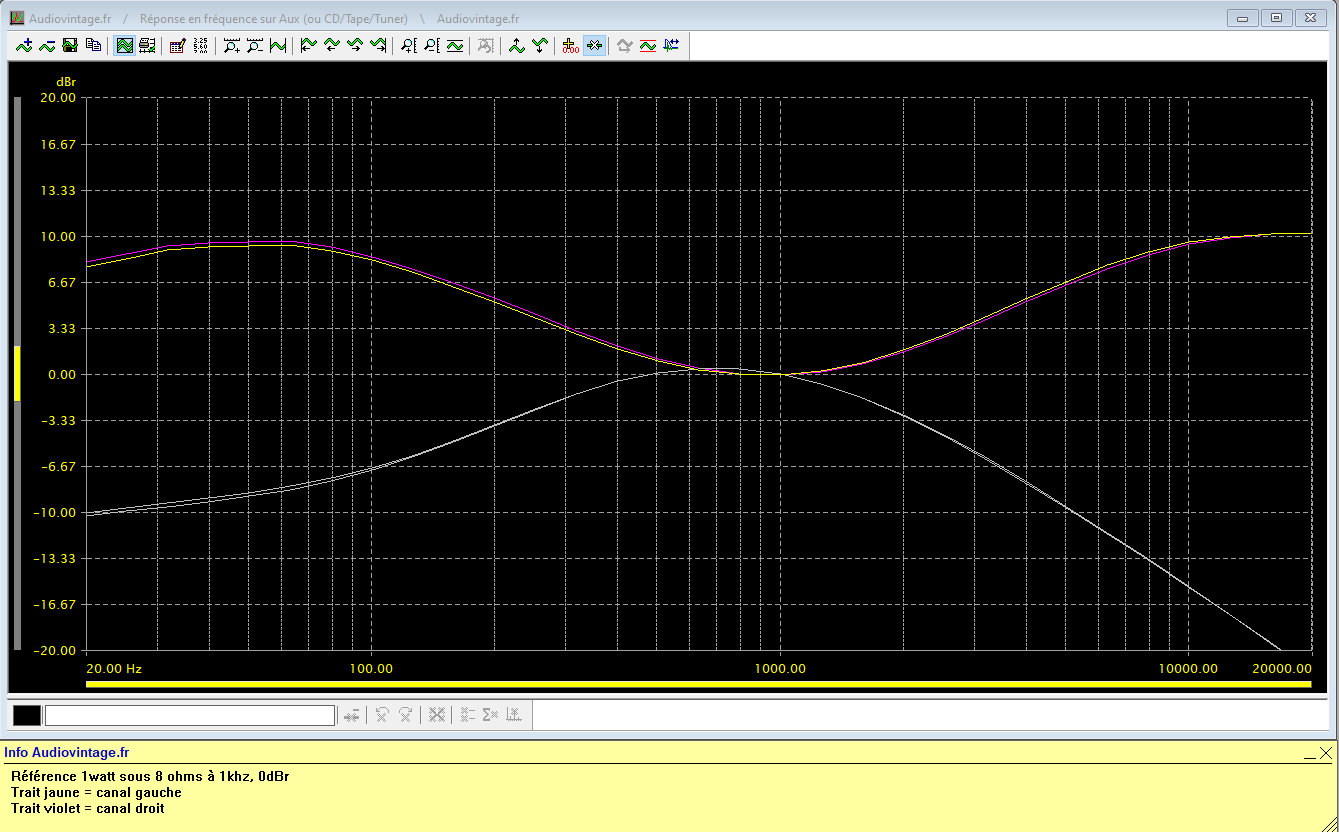Click the vertical zoom out magnifier icon
Screen dimensions: 1339x832
[431, 45]
